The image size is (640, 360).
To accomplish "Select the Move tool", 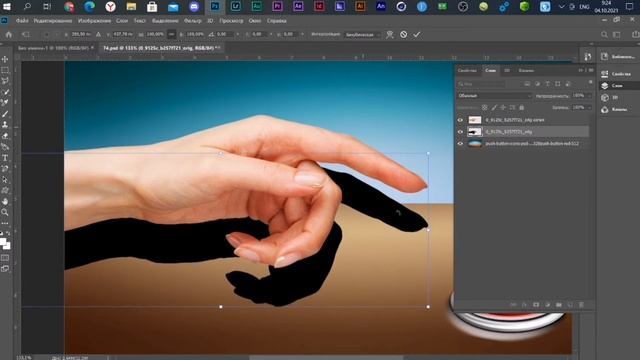I will [x=5, y=59].
